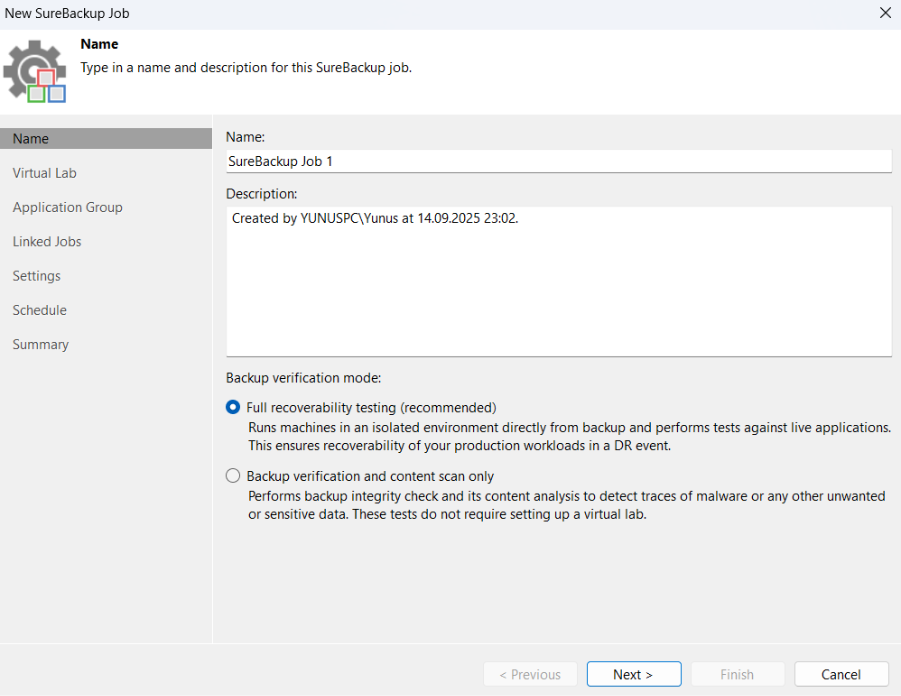Select the Full recoverability testing radio button
The image size is (901, 696).
(x=233, y=407)
